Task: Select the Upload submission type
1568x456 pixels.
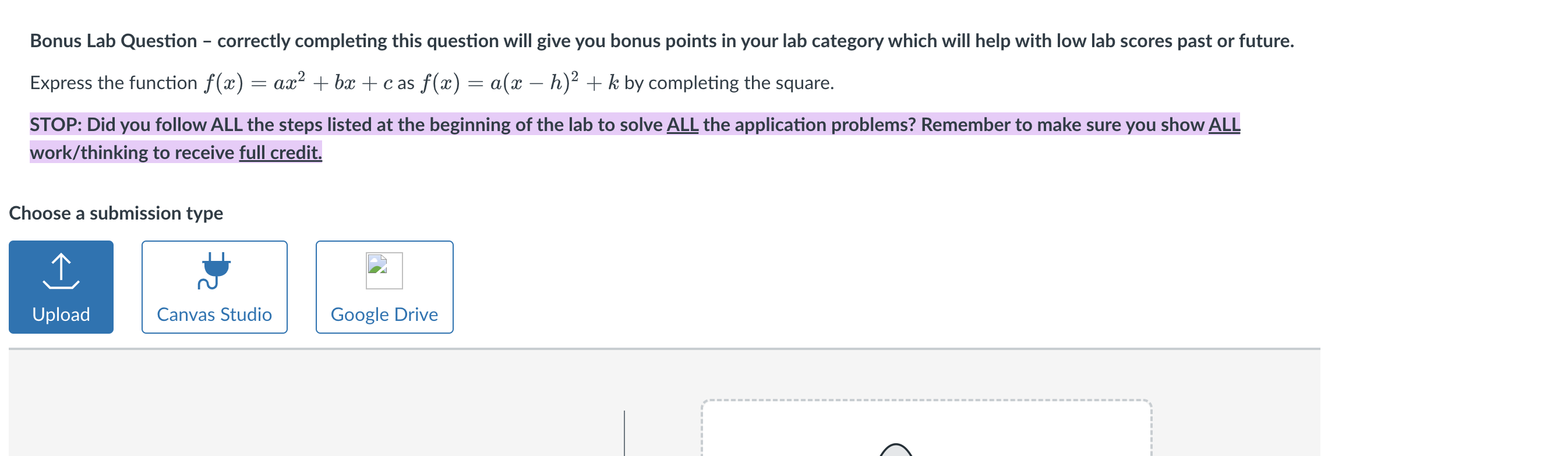Action: (60, 286)
